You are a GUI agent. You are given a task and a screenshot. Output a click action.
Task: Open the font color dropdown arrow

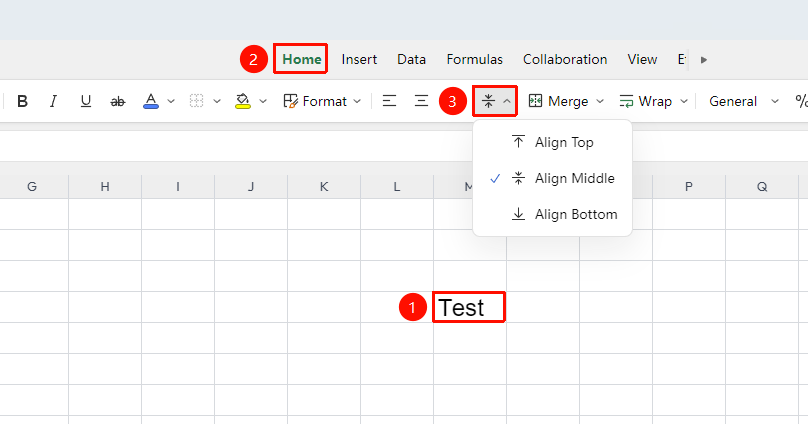click(x=171, y=101)
